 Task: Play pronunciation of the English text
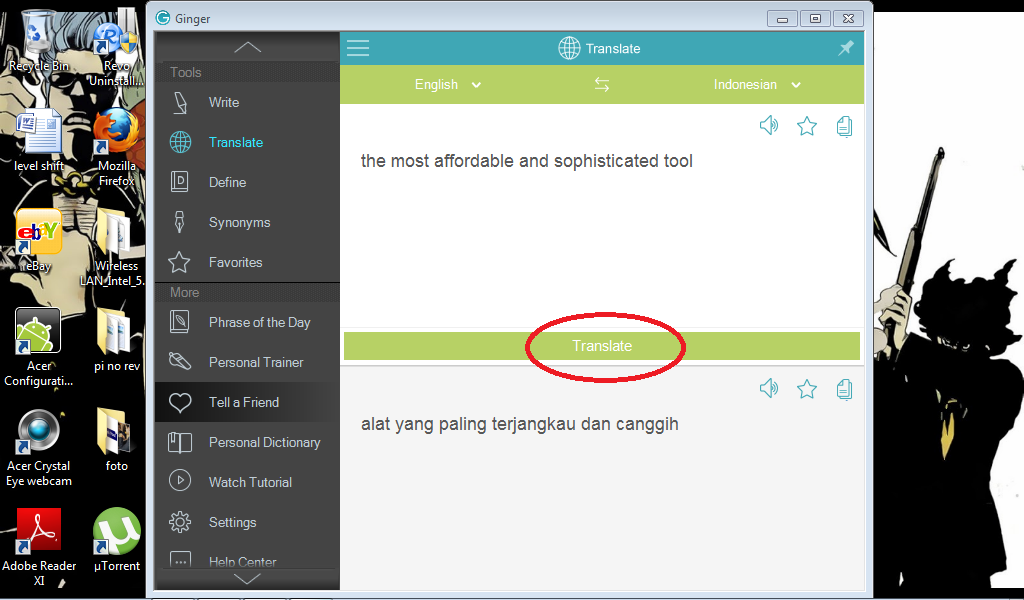click(769, 126)
